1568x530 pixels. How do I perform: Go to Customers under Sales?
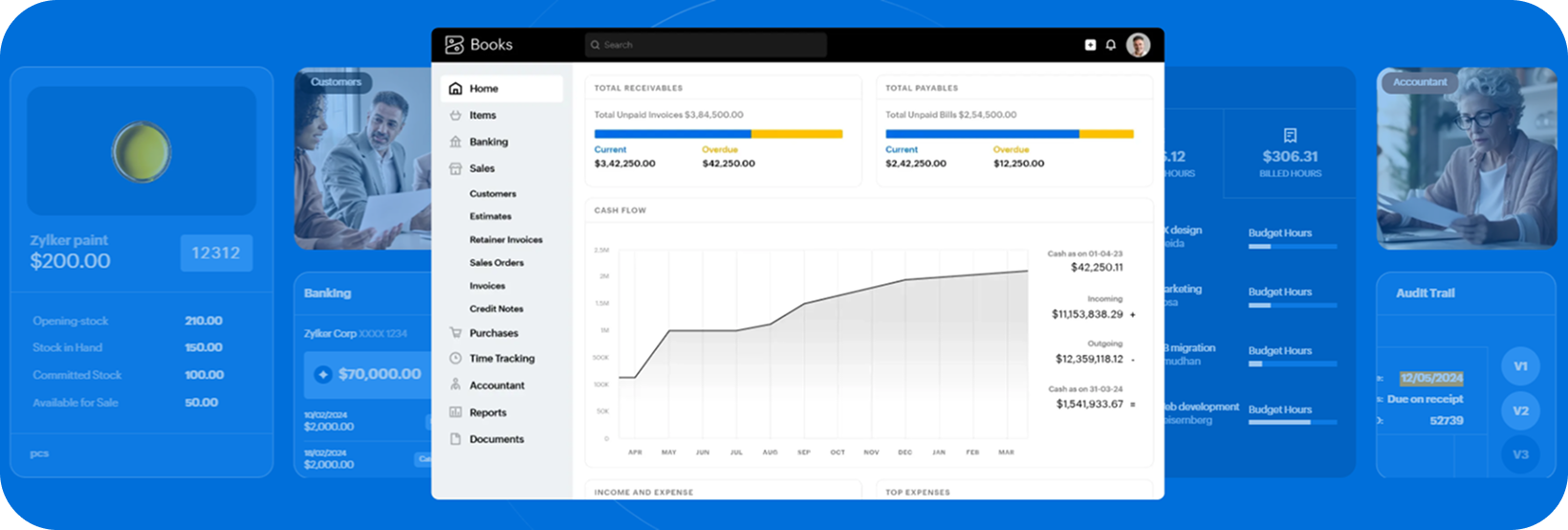coord(492,194)
